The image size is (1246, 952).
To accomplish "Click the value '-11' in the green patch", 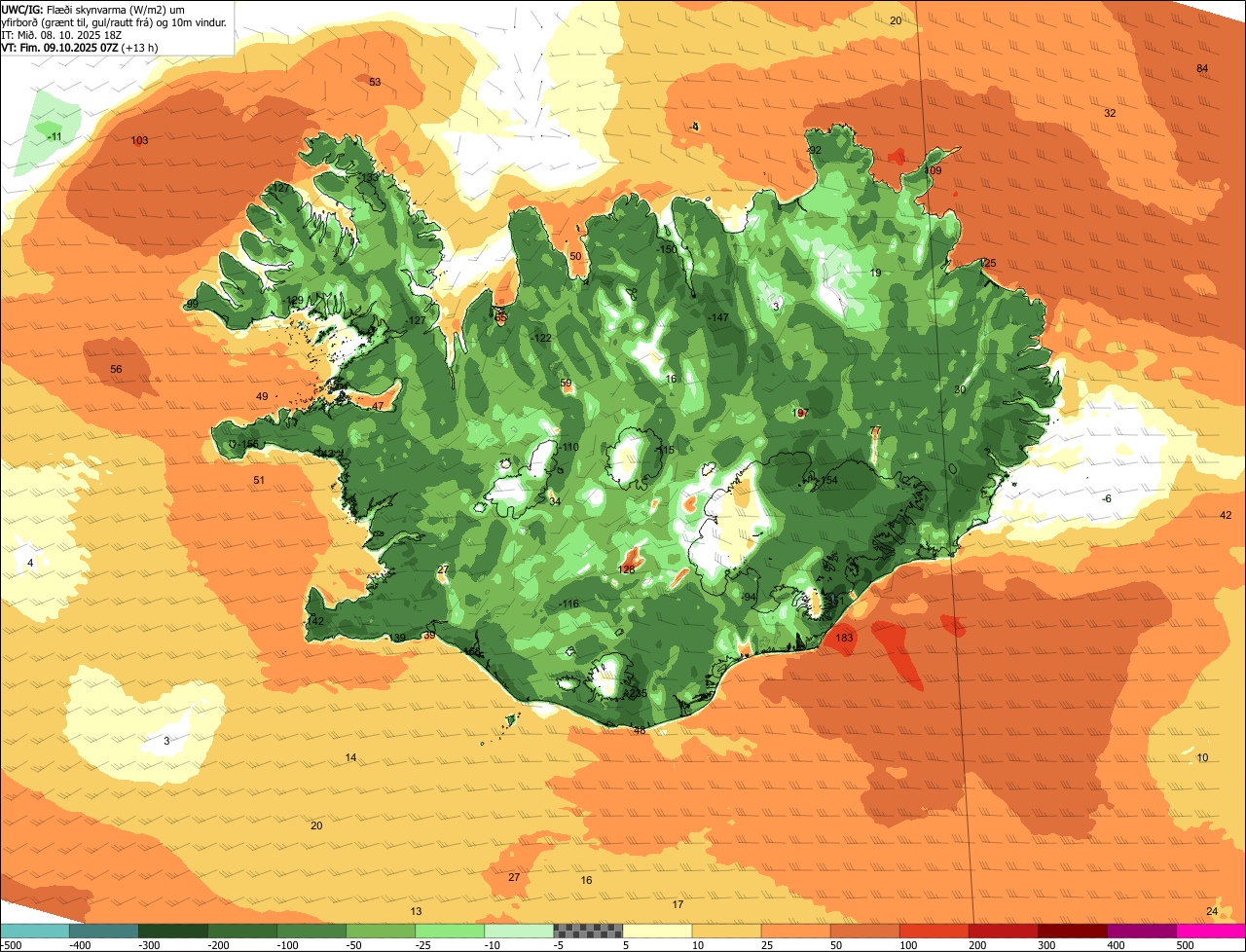I will point(55,136).
